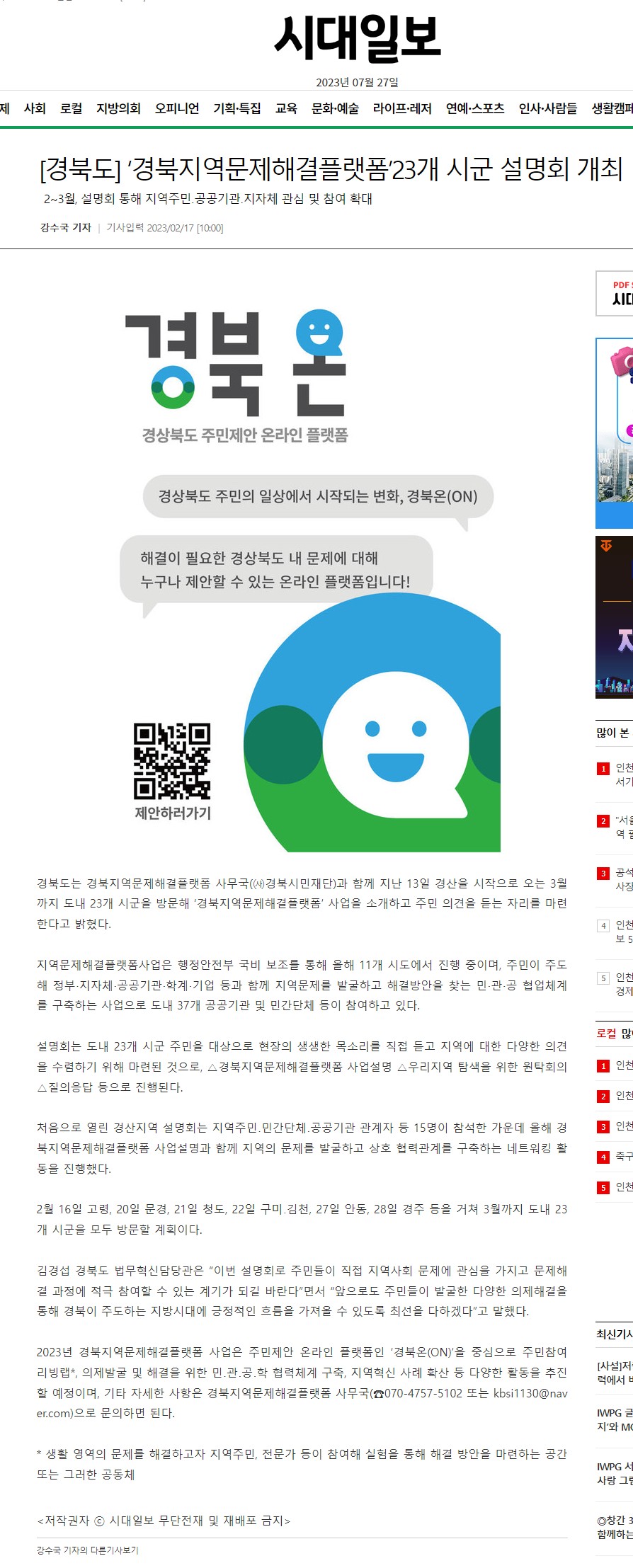Open rank 1 item in the 많이 본 list
The image size is (633, 1568).
coord(615,774)
